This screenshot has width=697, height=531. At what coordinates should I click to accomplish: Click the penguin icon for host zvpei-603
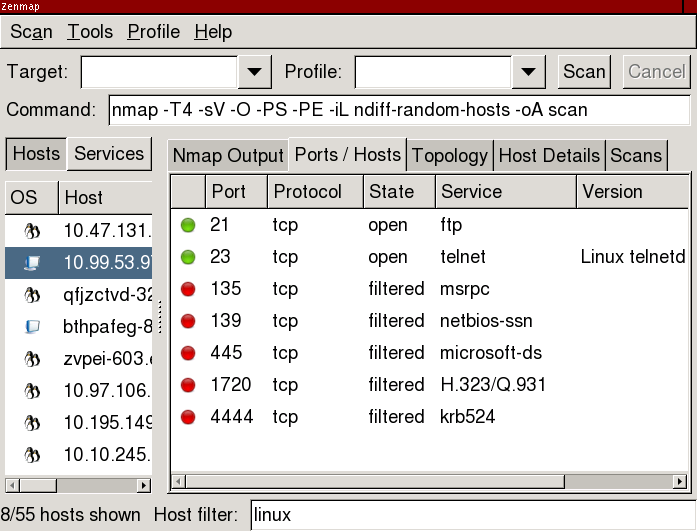tap(32, 359)
